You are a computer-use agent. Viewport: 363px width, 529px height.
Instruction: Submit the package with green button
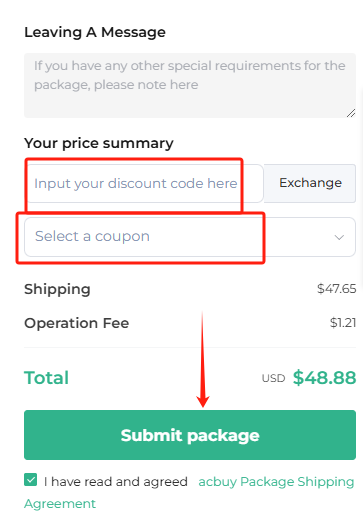tap(190, 435)
